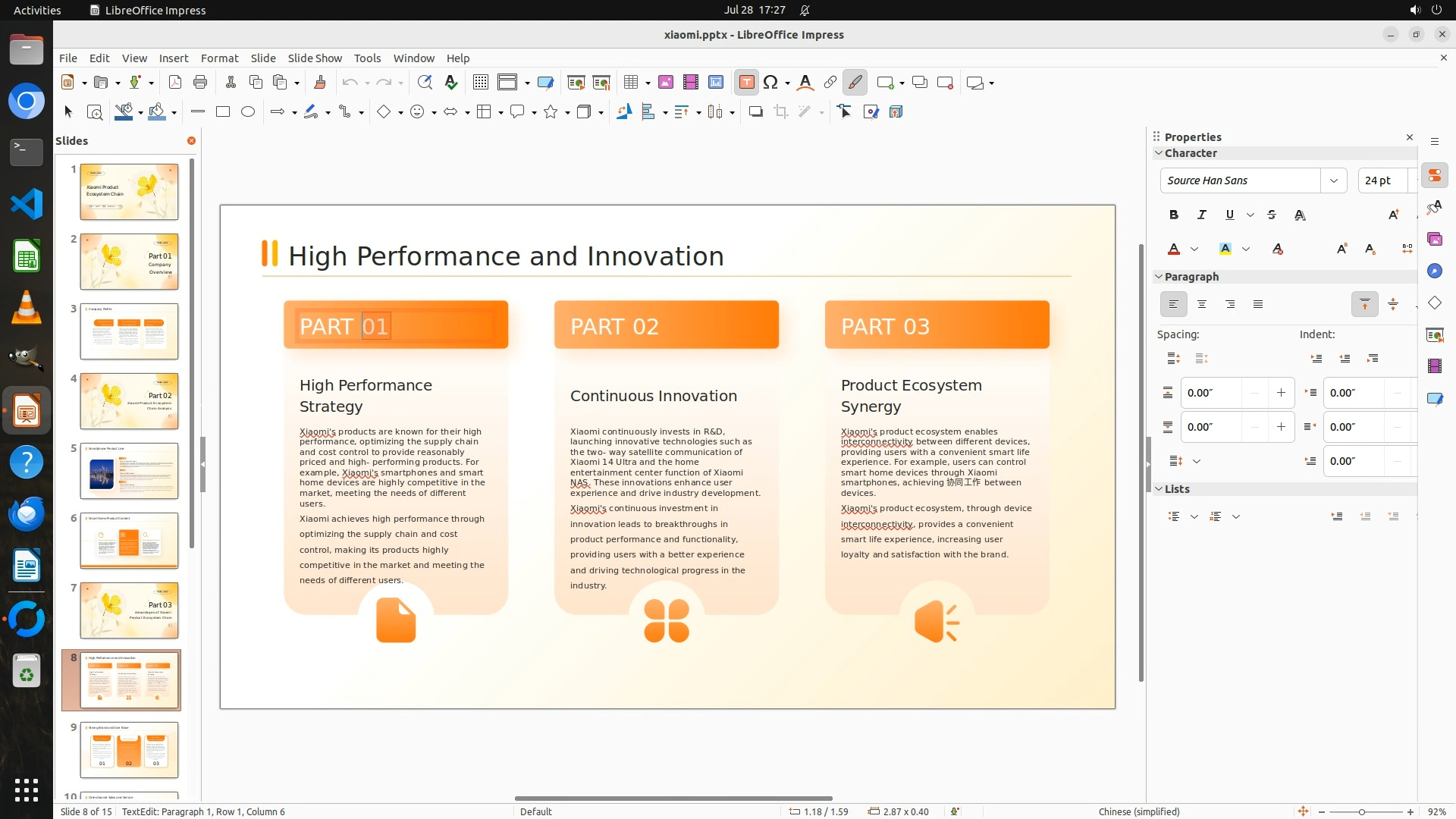Close the Slides panel
Screen dimensions: 1456x819
191,141
